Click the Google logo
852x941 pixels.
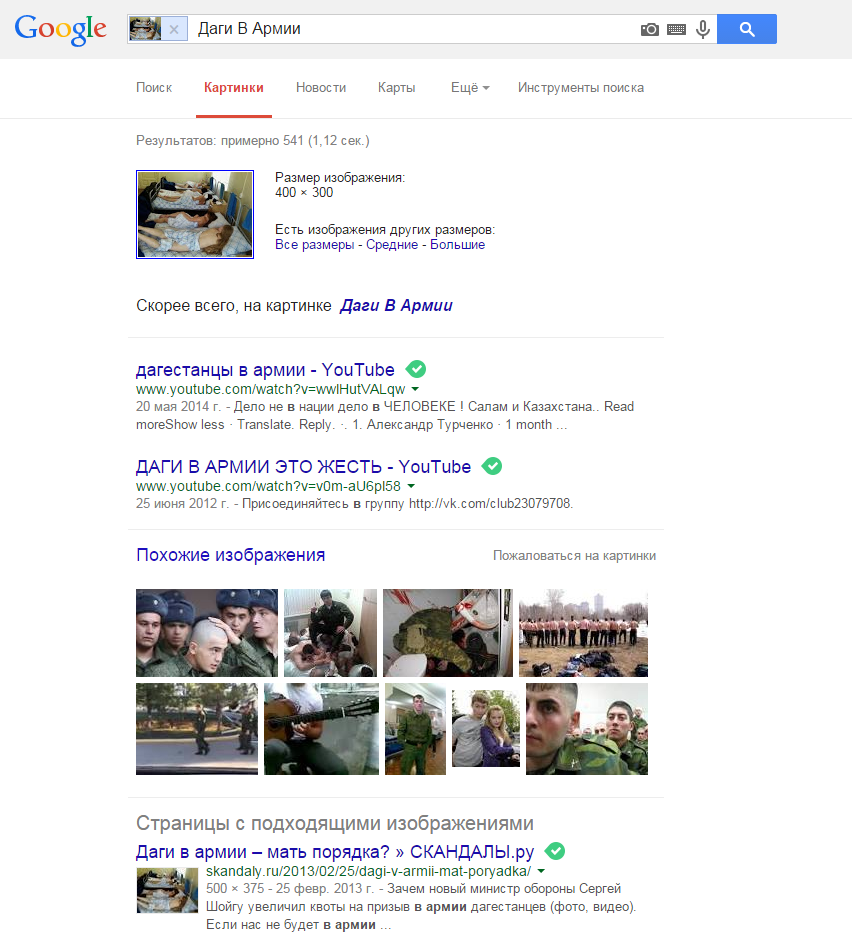tap(61, 29)
